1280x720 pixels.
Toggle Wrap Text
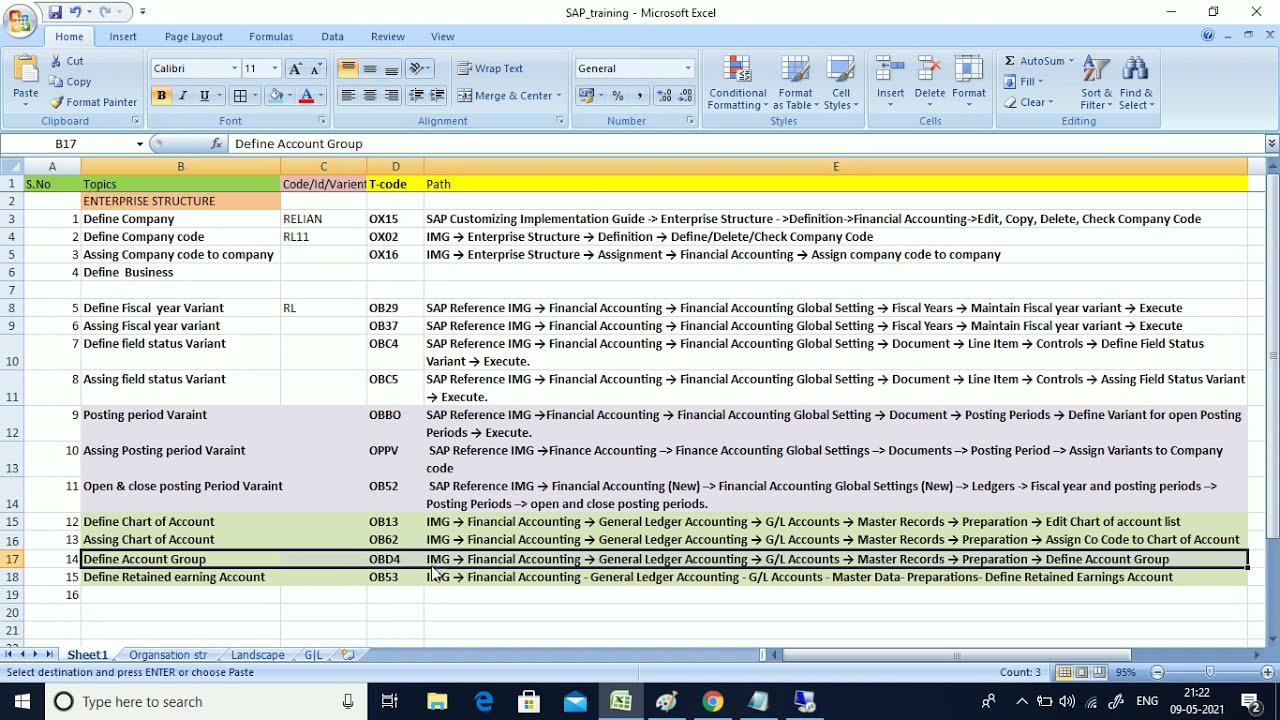click(x=490, y=68)
